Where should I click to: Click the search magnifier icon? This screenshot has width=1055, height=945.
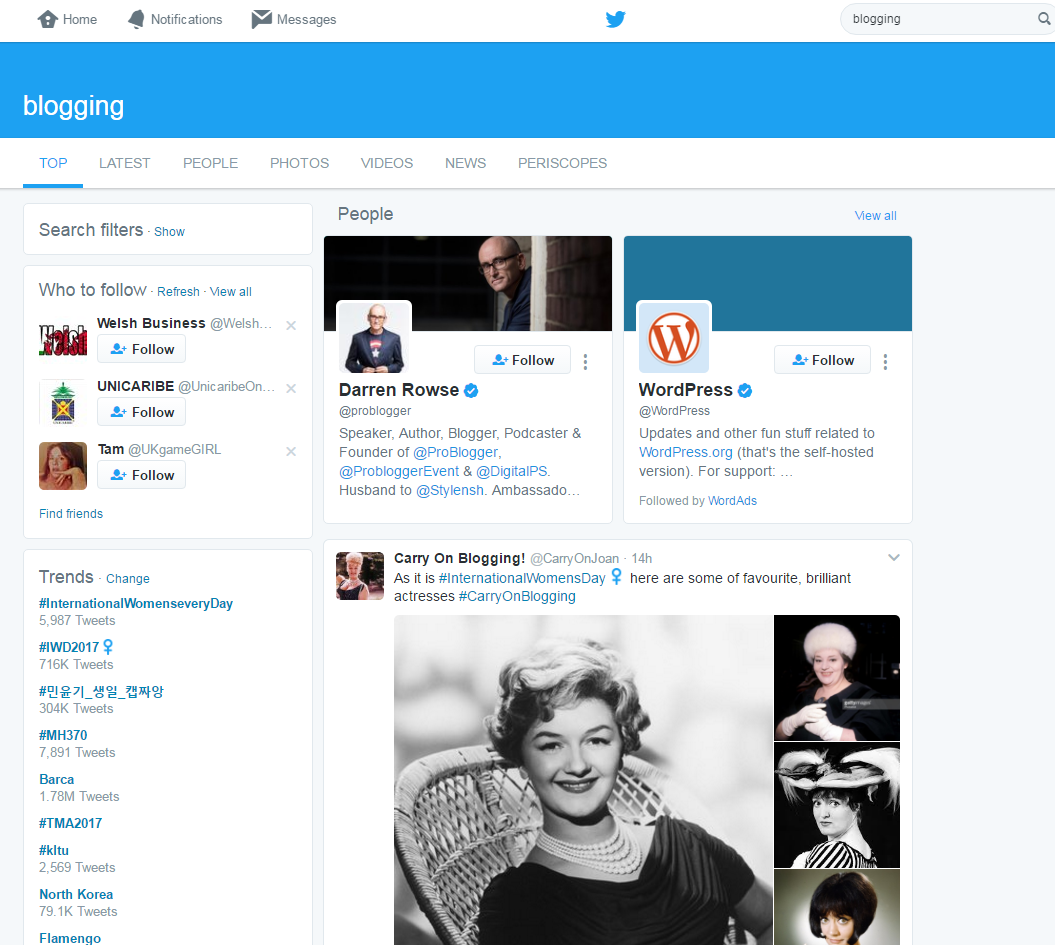pos(1044,19)
